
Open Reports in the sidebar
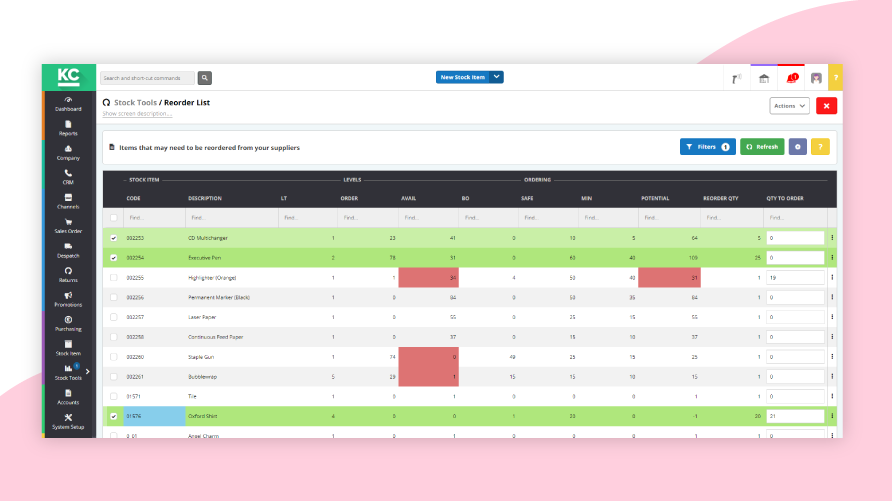click(x=68, y=128)
